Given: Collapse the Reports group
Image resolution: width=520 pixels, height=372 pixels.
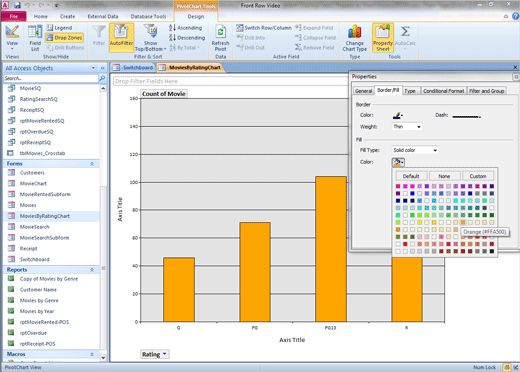Looking at the screenshot, I should pos(92,270).
